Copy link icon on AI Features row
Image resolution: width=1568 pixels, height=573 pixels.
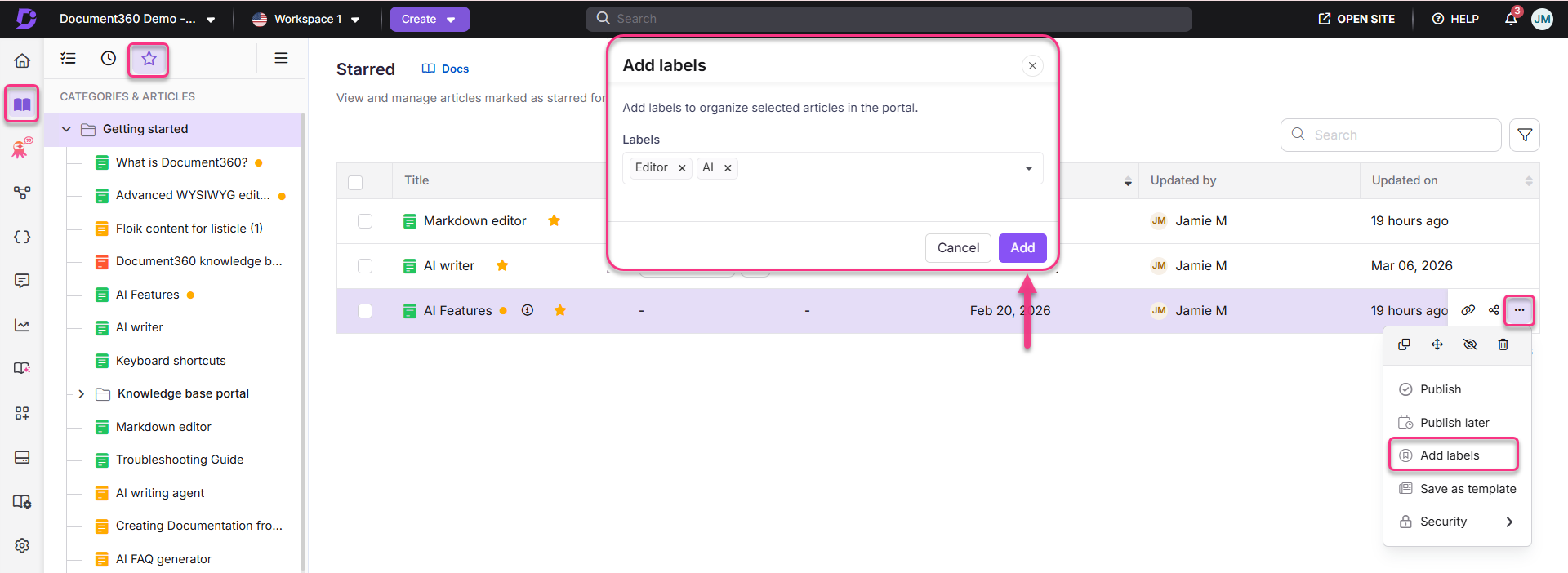point(1468,310)
